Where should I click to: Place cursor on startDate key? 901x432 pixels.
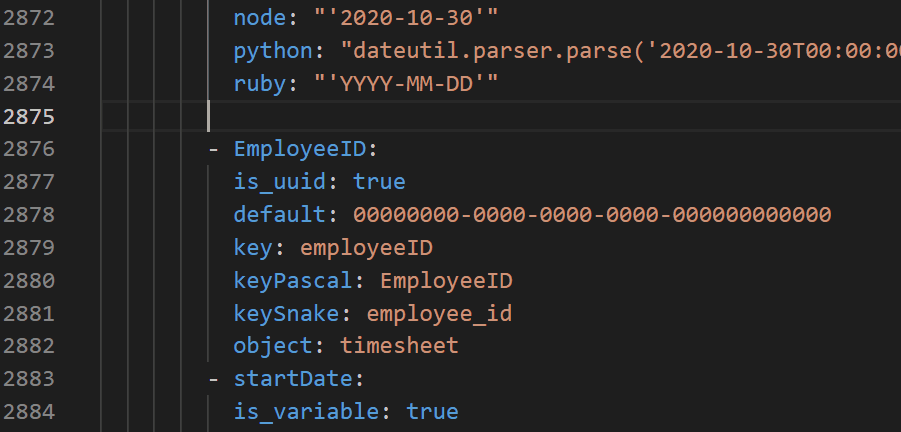tap(293, 379)
